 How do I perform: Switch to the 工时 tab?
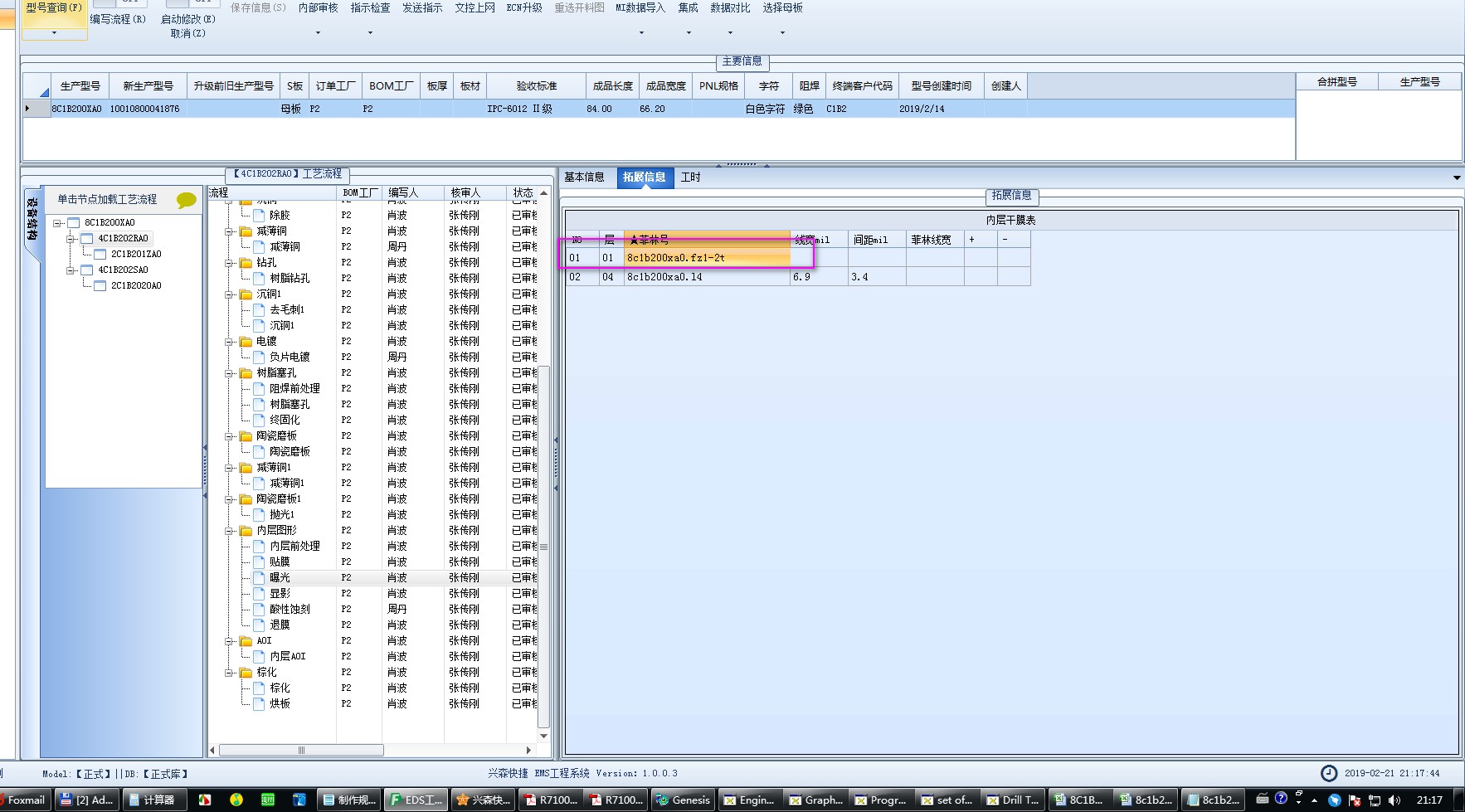[x=691, y=177]
